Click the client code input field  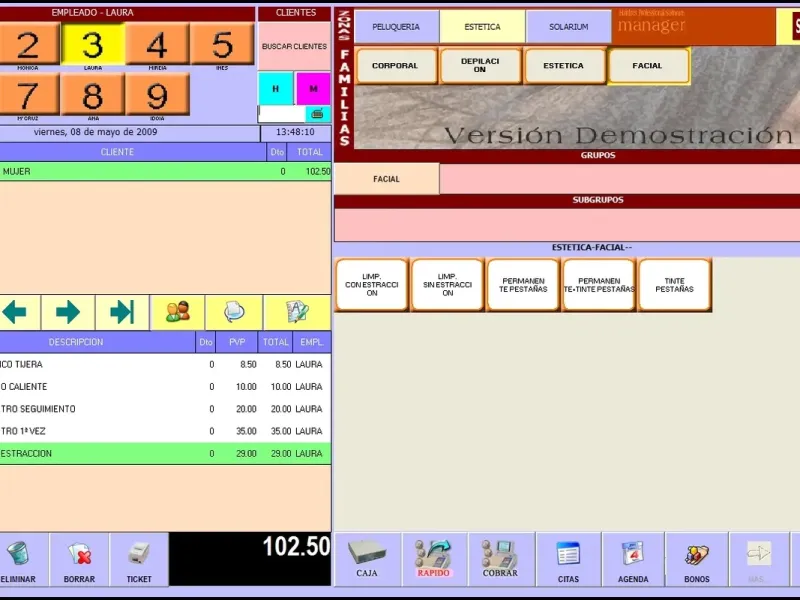(x=282, y=114)
